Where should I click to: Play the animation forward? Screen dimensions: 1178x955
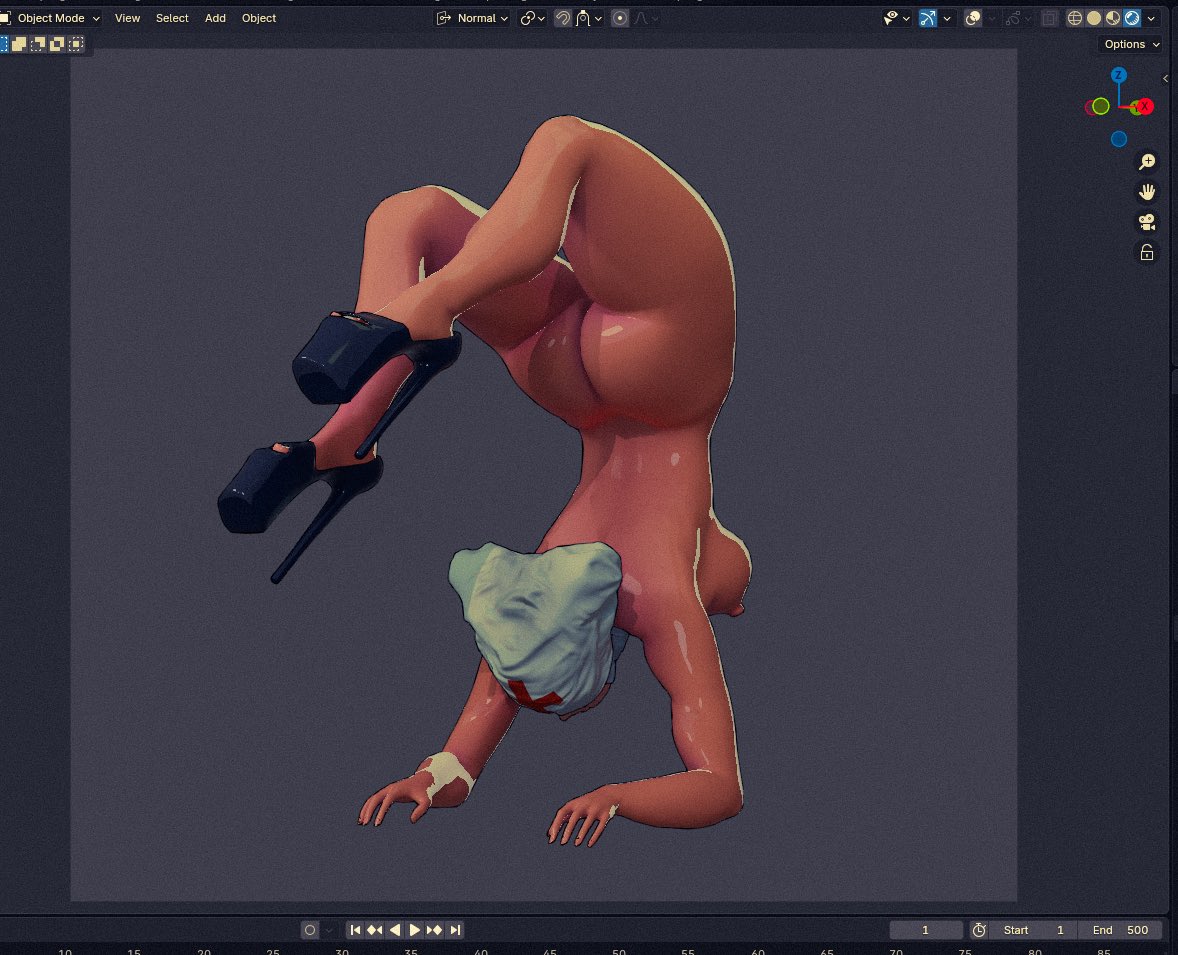pos(414,930)
